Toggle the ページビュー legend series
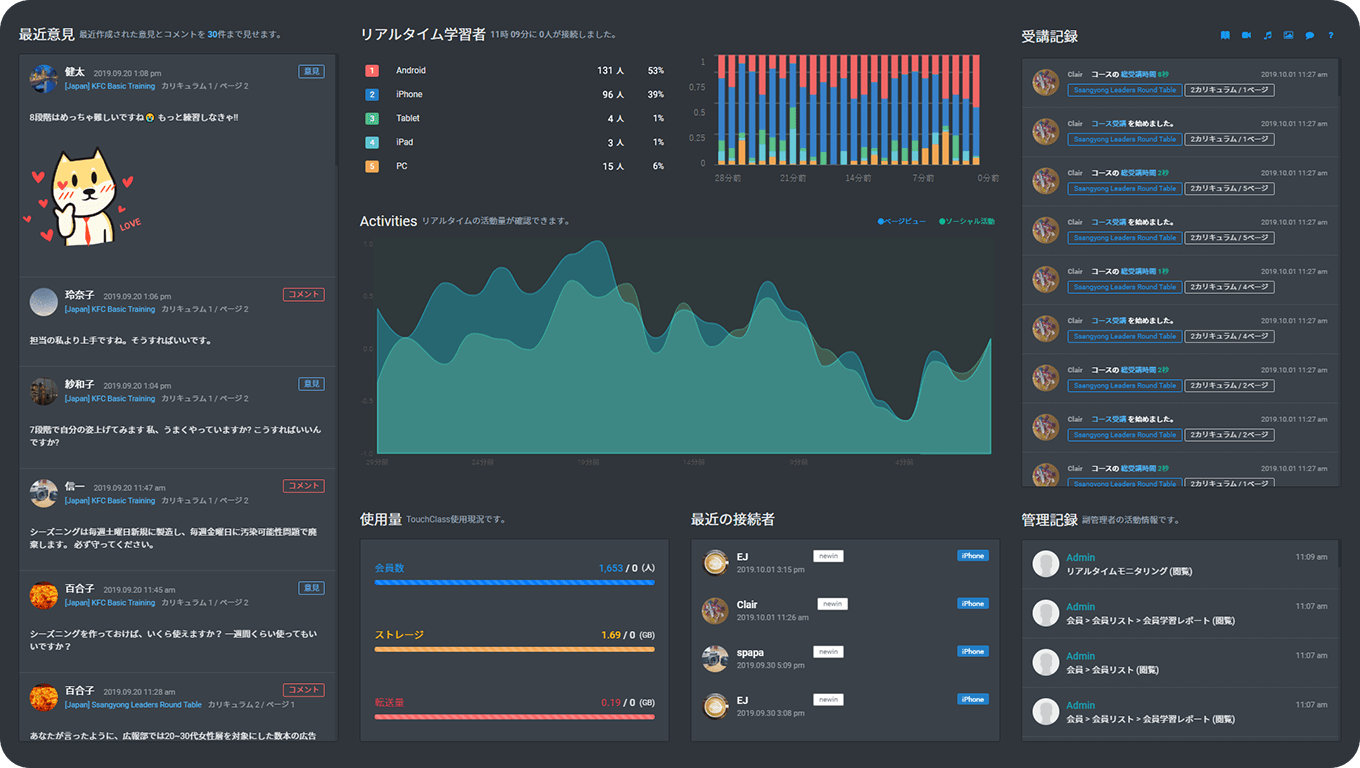This screenshot has width=1360, height=768. 903,221
